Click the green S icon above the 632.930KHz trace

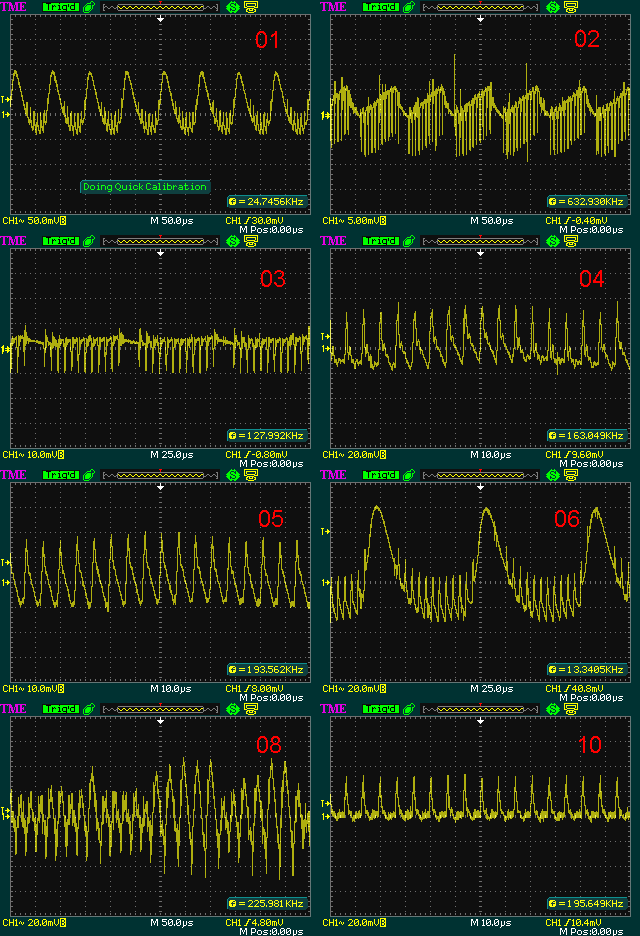[x=553, y=7]
